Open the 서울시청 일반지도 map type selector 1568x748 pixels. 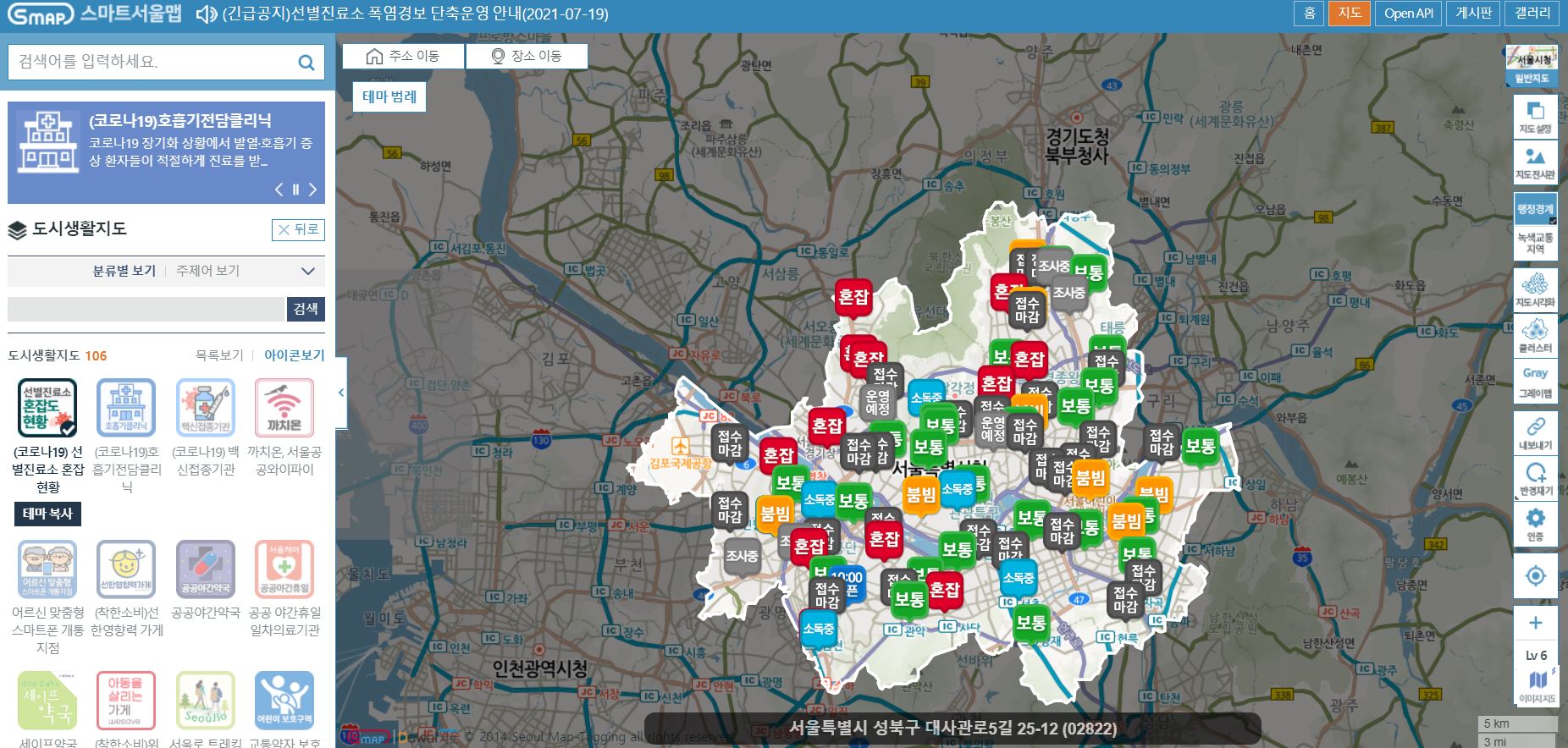(x=1532, y=66)
